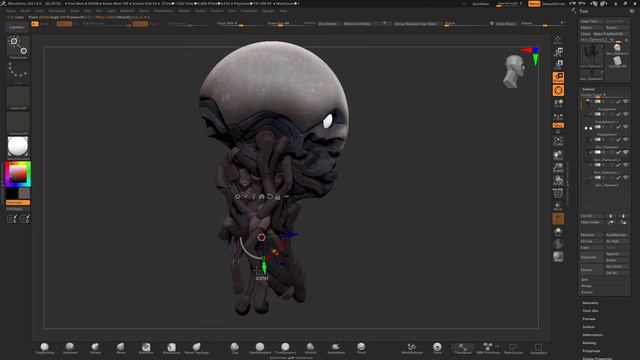Viewport: 640px width, 360px height.
Task: Select the Transpose brush
Action: 462,348
